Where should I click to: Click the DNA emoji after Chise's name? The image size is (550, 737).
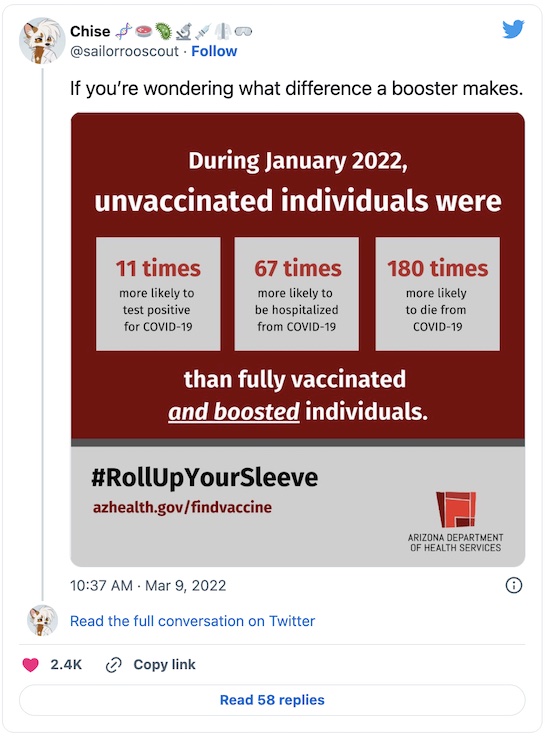tap(124, 31)
